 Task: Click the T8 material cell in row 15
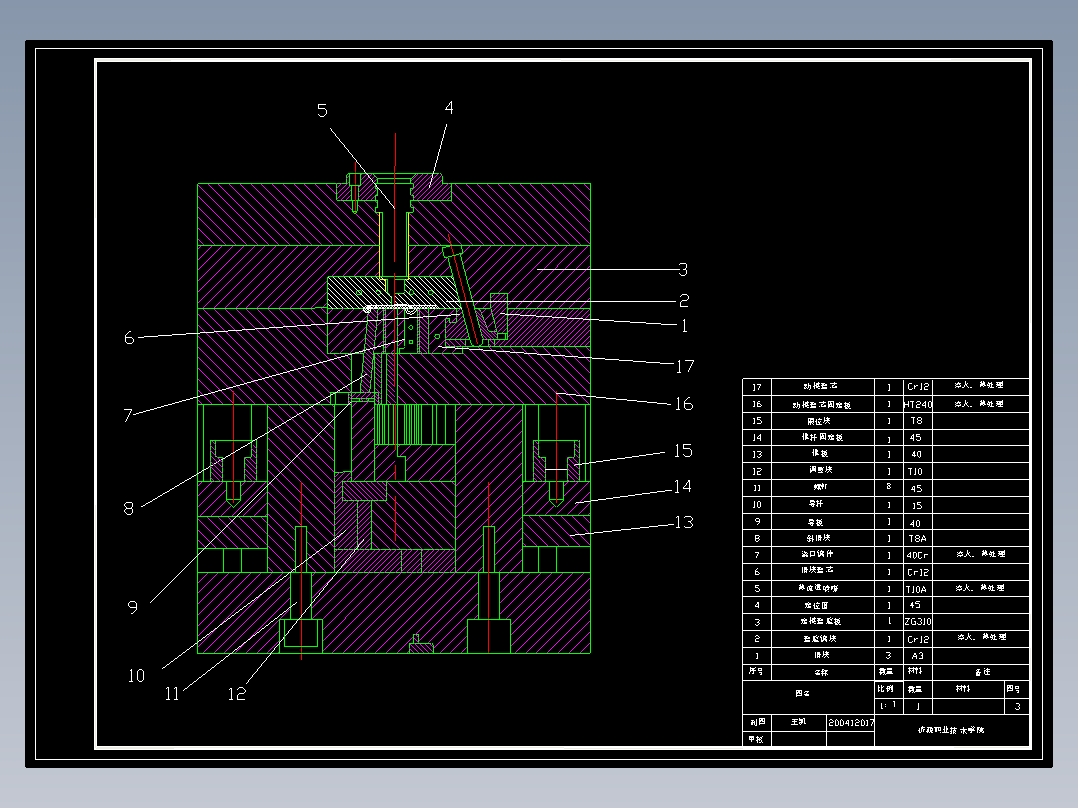(918, 421)
